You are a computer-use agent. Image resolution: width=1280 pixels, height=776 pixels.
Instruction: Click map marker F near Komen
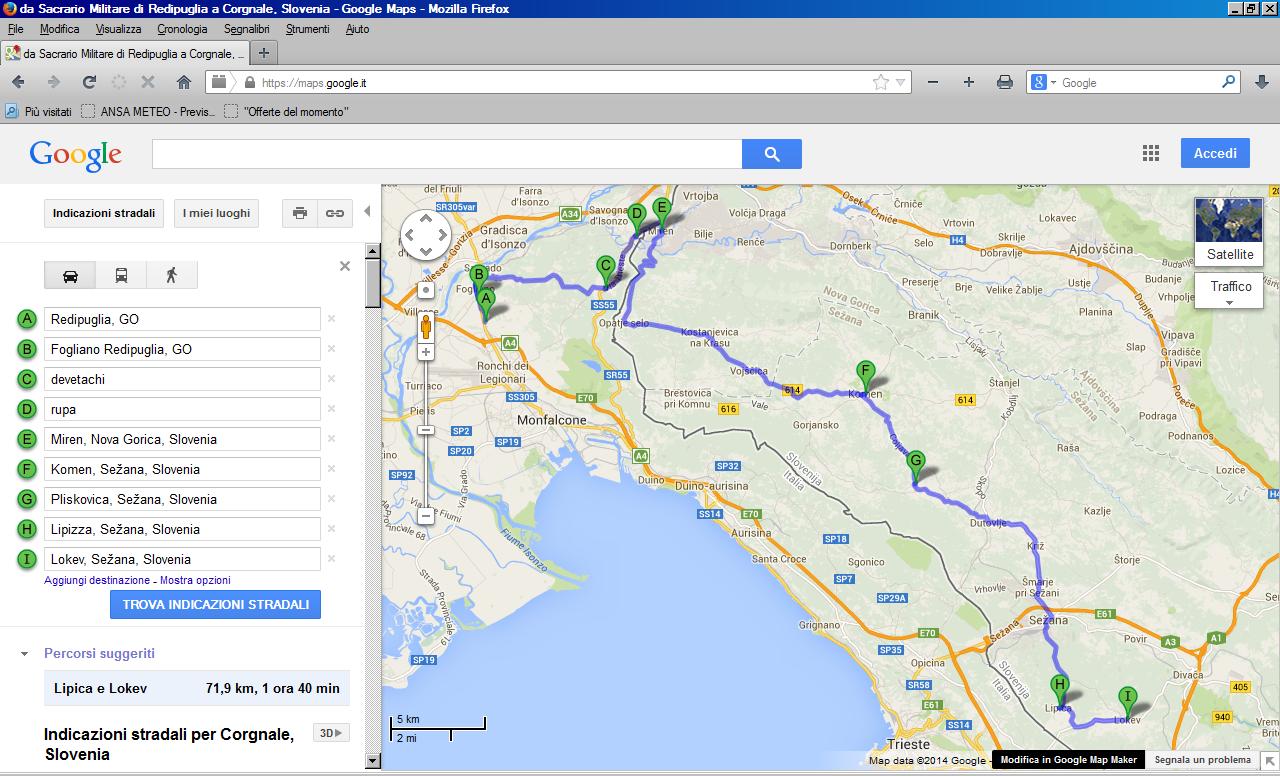coord(866,376)
